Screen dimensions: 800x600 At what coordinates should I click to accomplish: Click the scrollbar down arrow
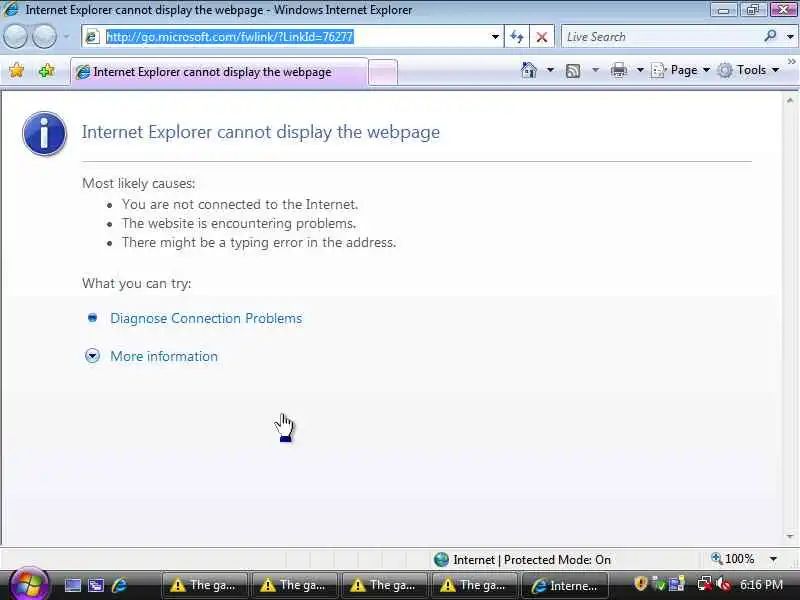point(790,536)
